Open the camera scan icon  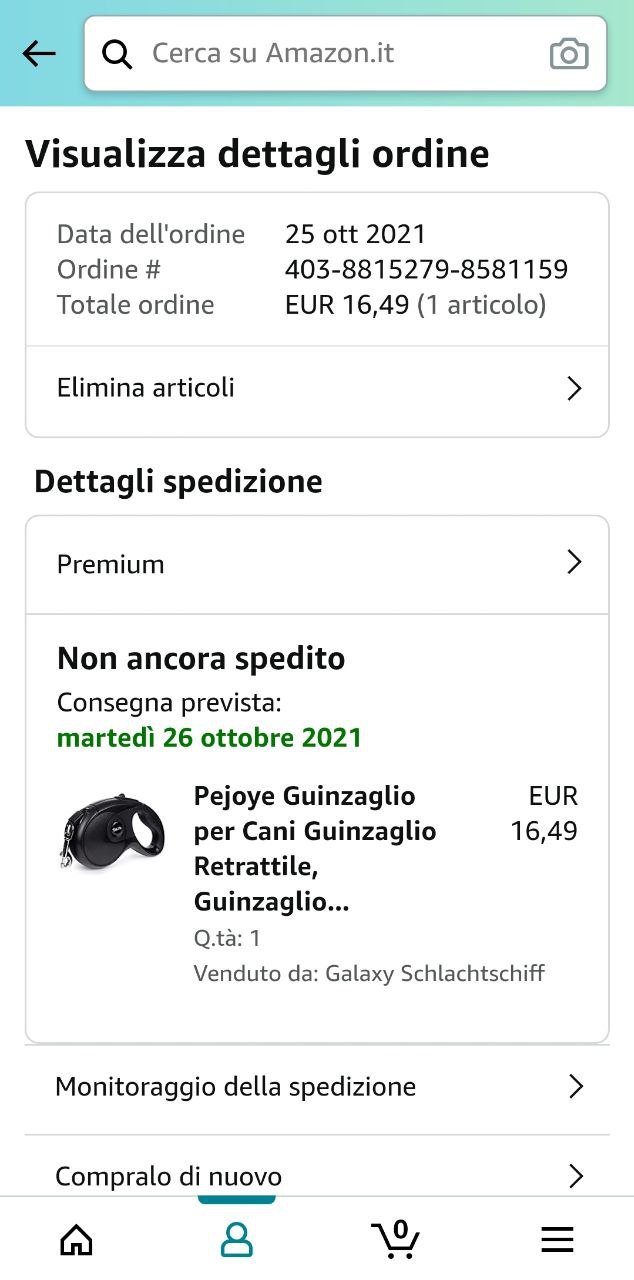pos(569,54)
